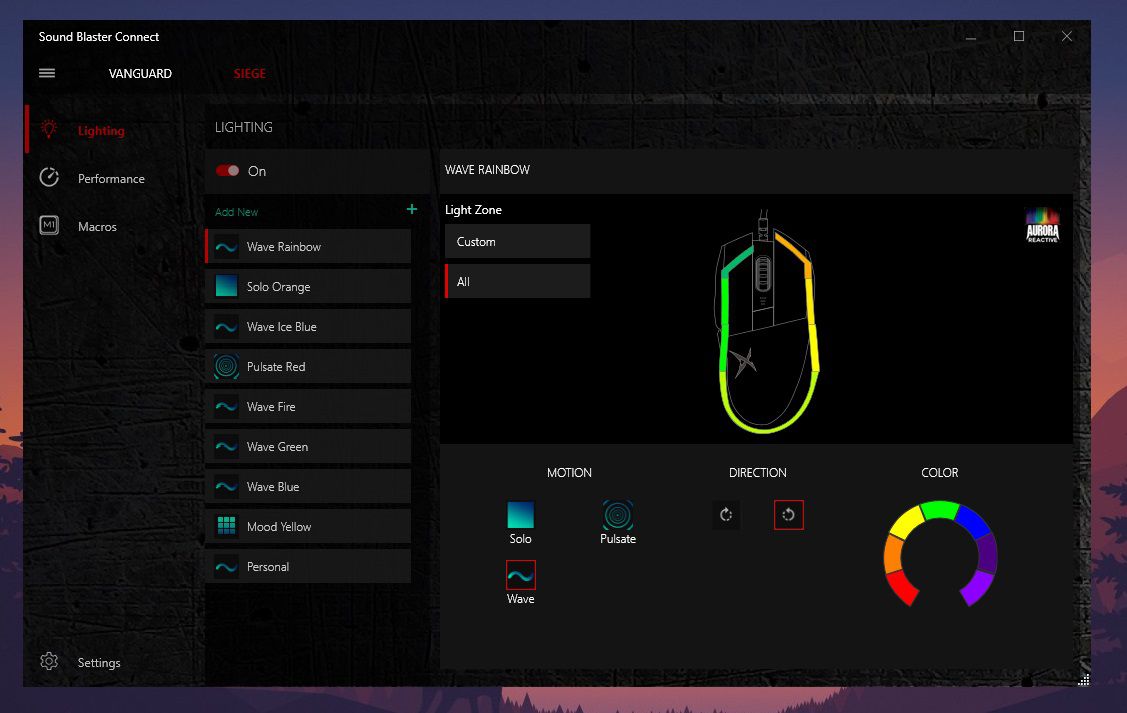The width and height of the screenshot is (1127, 713).
Task: Click the wave icon beside Personal
Action: (x=226, y=567)
